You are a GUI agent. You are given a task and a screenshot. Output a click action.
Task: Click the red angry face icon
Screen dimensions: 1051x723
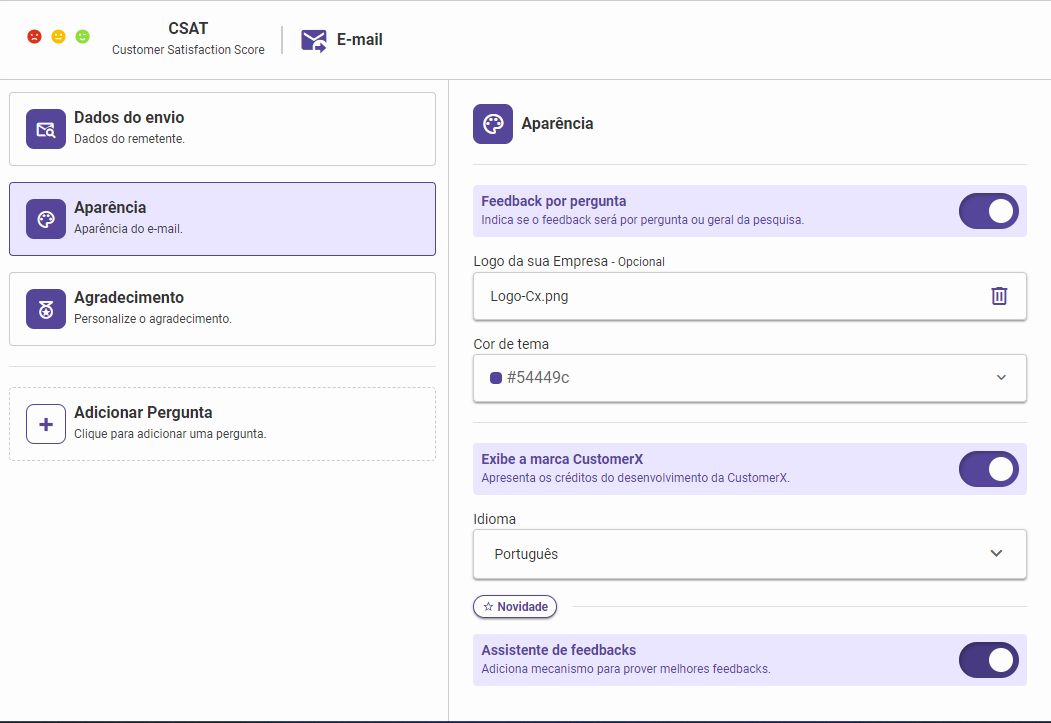point(35,37)
